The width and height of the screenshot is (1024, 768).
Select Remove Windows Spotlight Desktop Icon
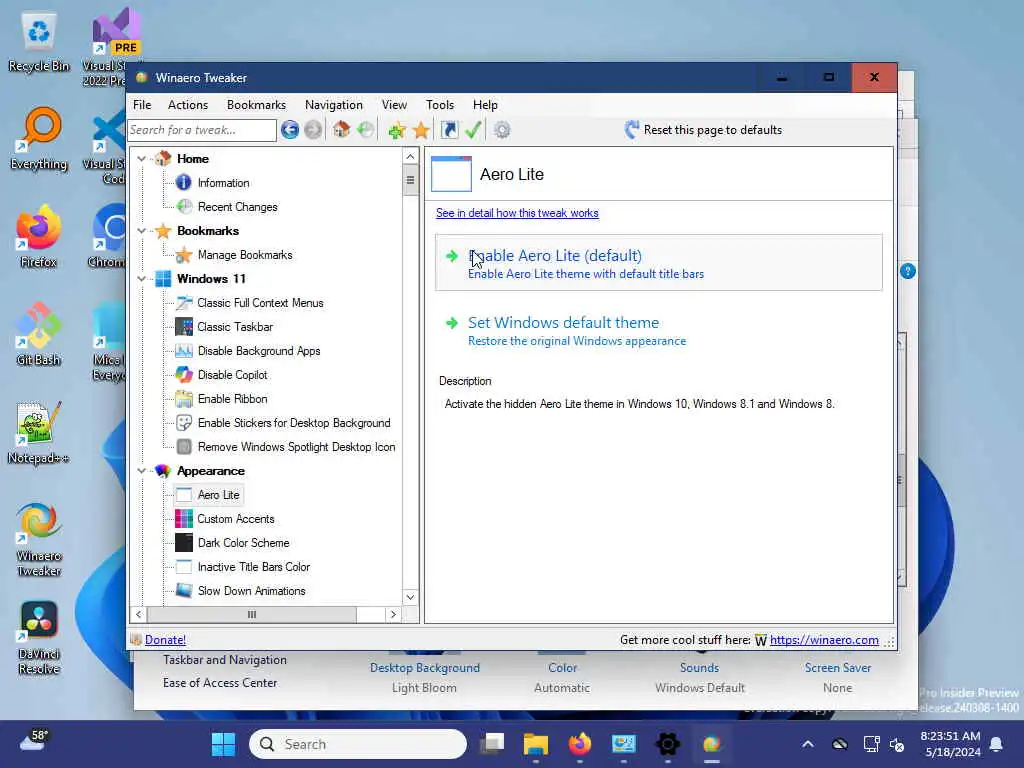[x=296, y=447]
